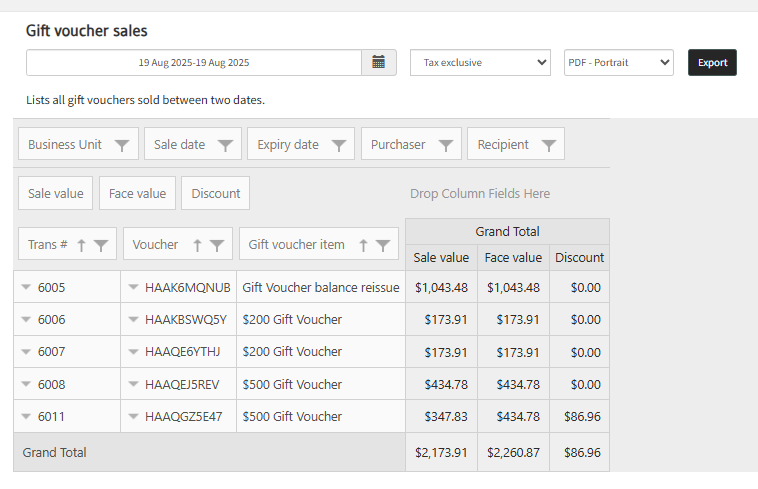Click the Trans # sort arrow icon

[82, 245]
